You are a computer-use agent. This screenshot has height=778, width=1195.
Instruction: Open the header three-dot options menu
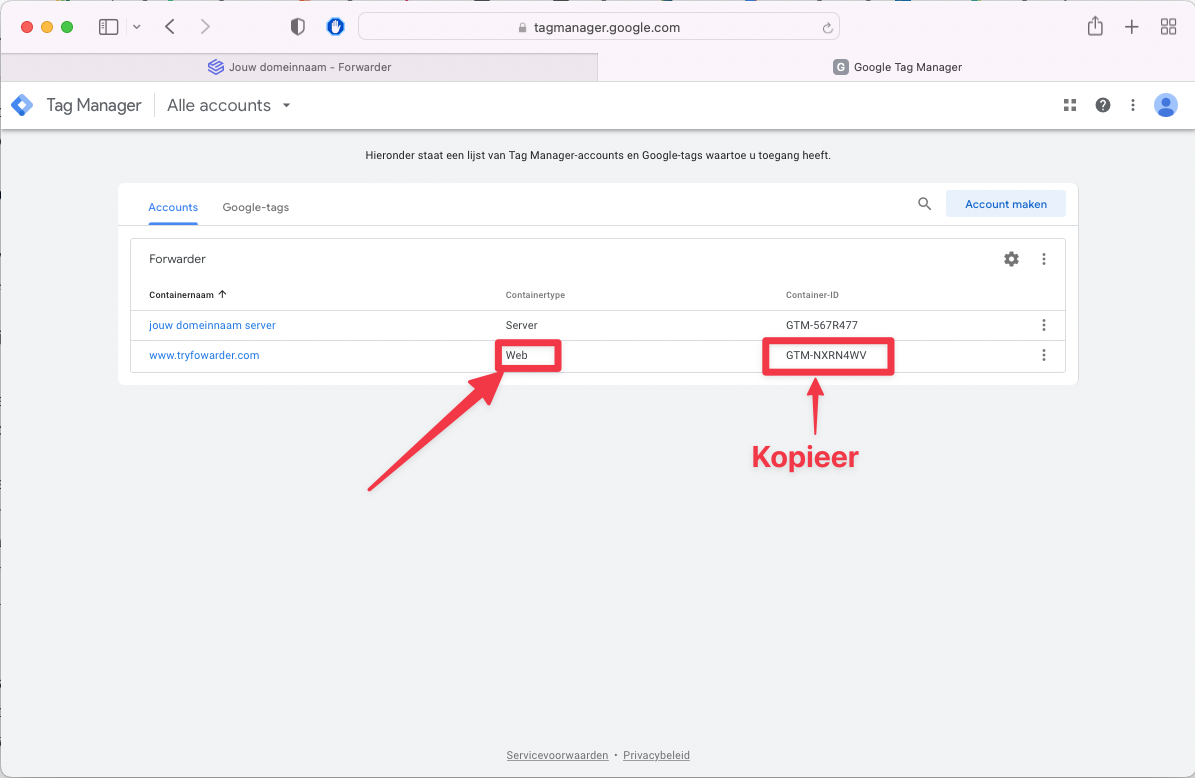coord(1133,105)
